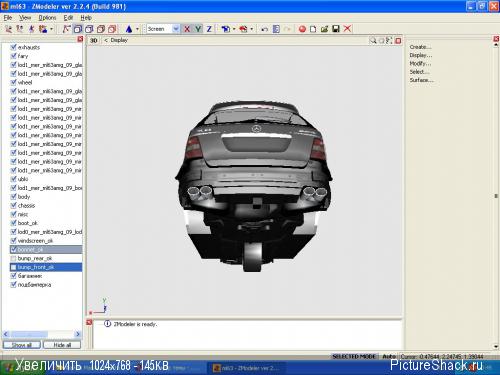This screenshot has width=500, height=375.
Task: Toggle SELECTED MODE in status bar
Action: (354, 356)
